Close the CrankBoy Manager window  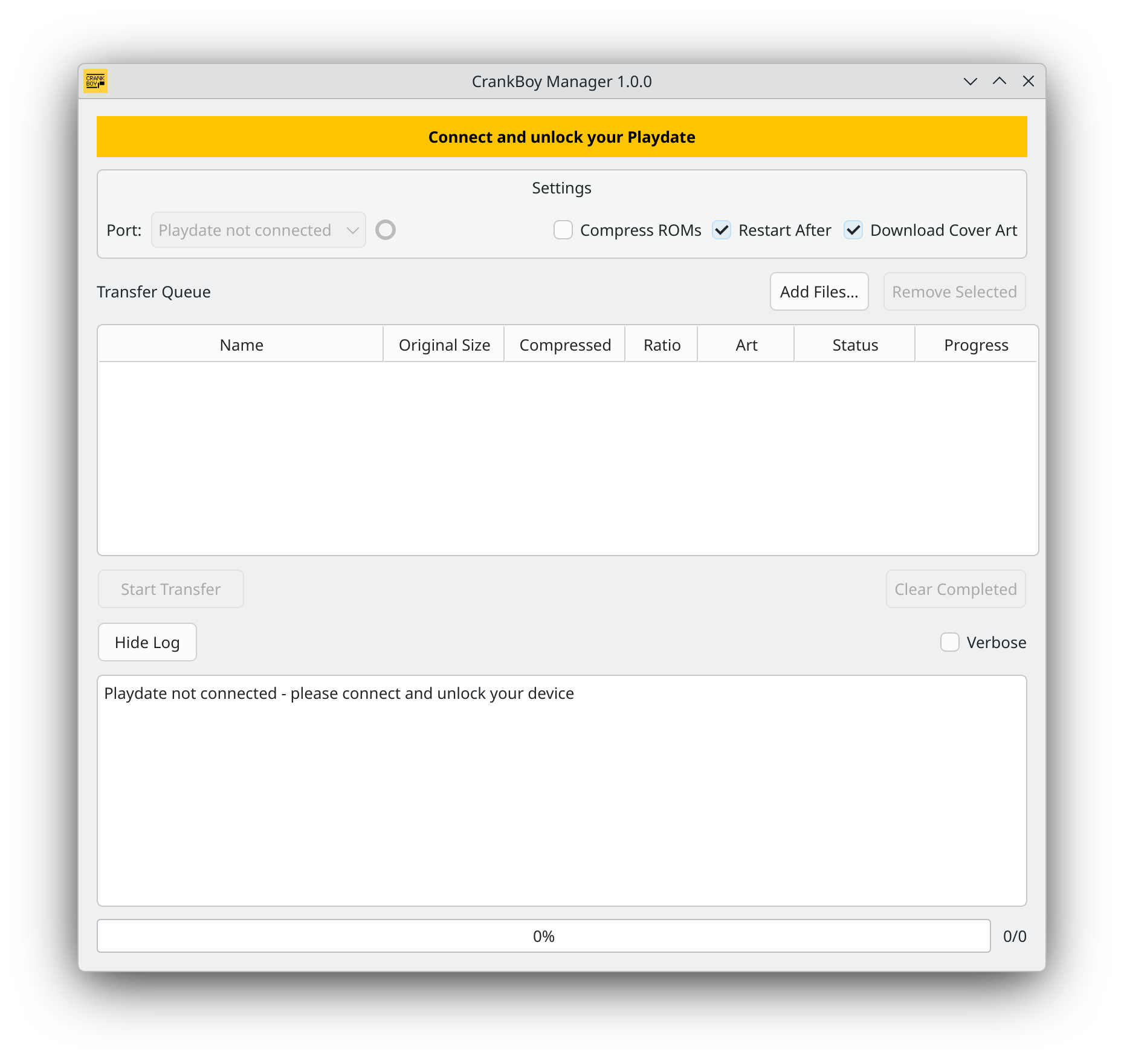click(x=1029, y=81)
